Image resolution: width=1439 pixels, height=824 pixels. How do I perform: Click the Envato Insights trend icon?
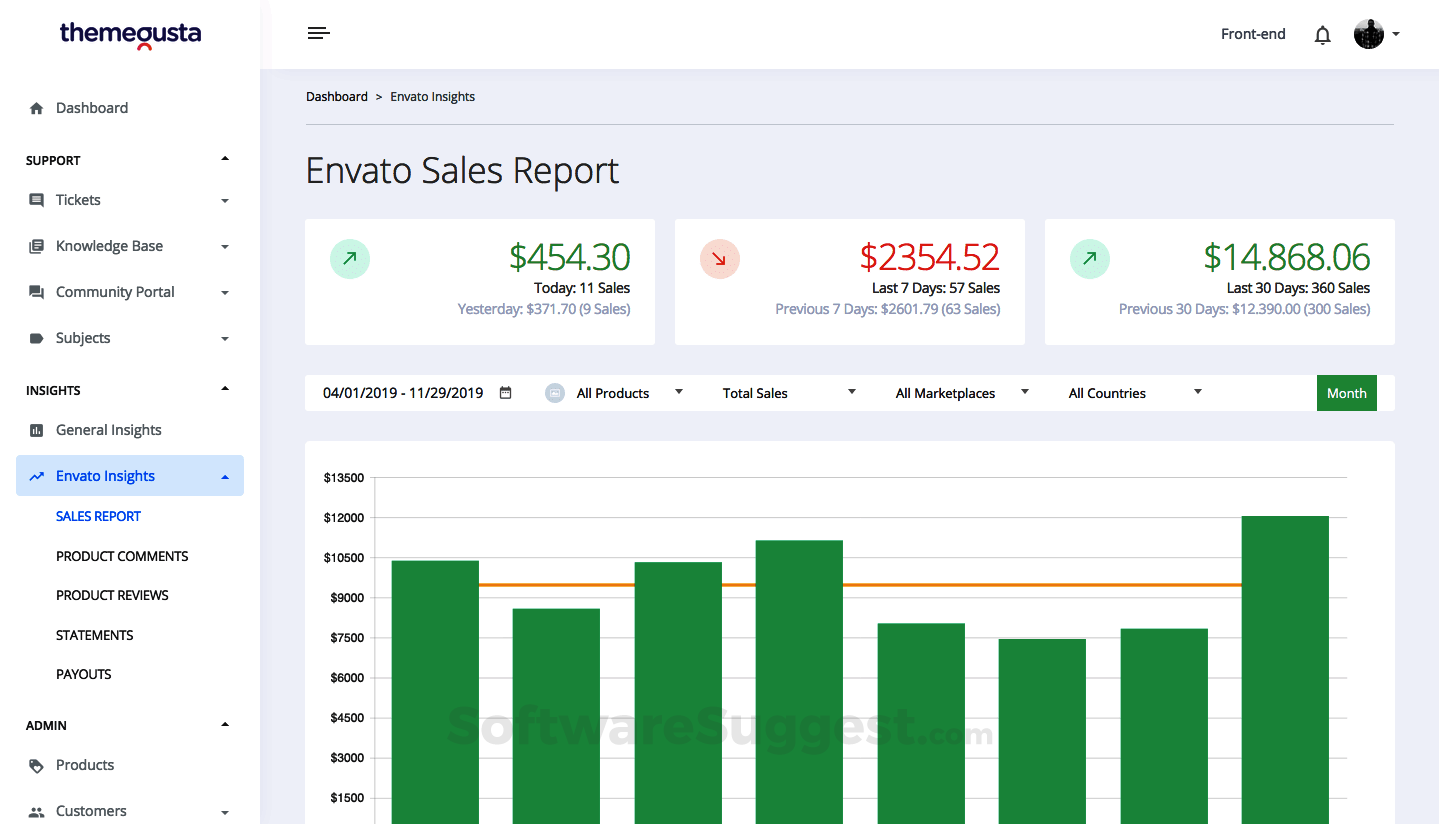(37, 476)
